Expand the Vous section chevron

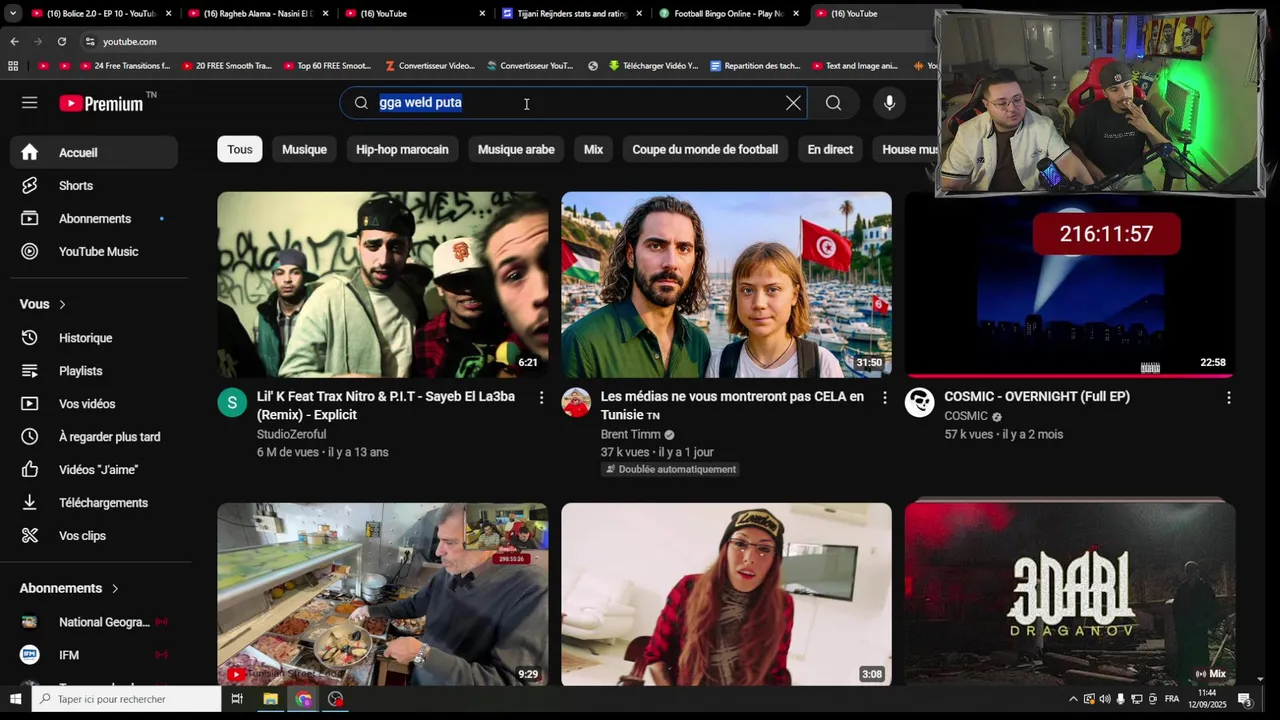[x=62, y=304]
